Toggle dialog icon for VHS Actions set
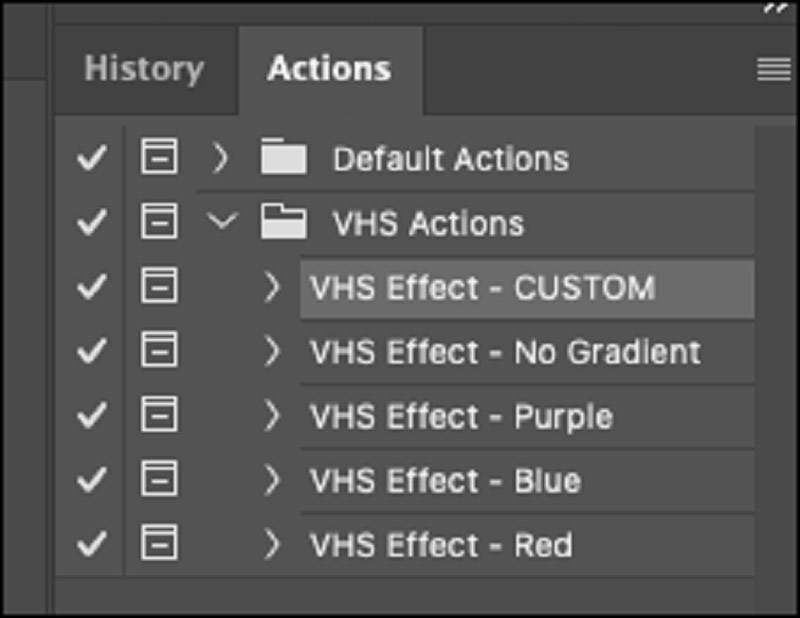Image resolution: width=800 pixels, height=618 pixels. tap(159, 222)
